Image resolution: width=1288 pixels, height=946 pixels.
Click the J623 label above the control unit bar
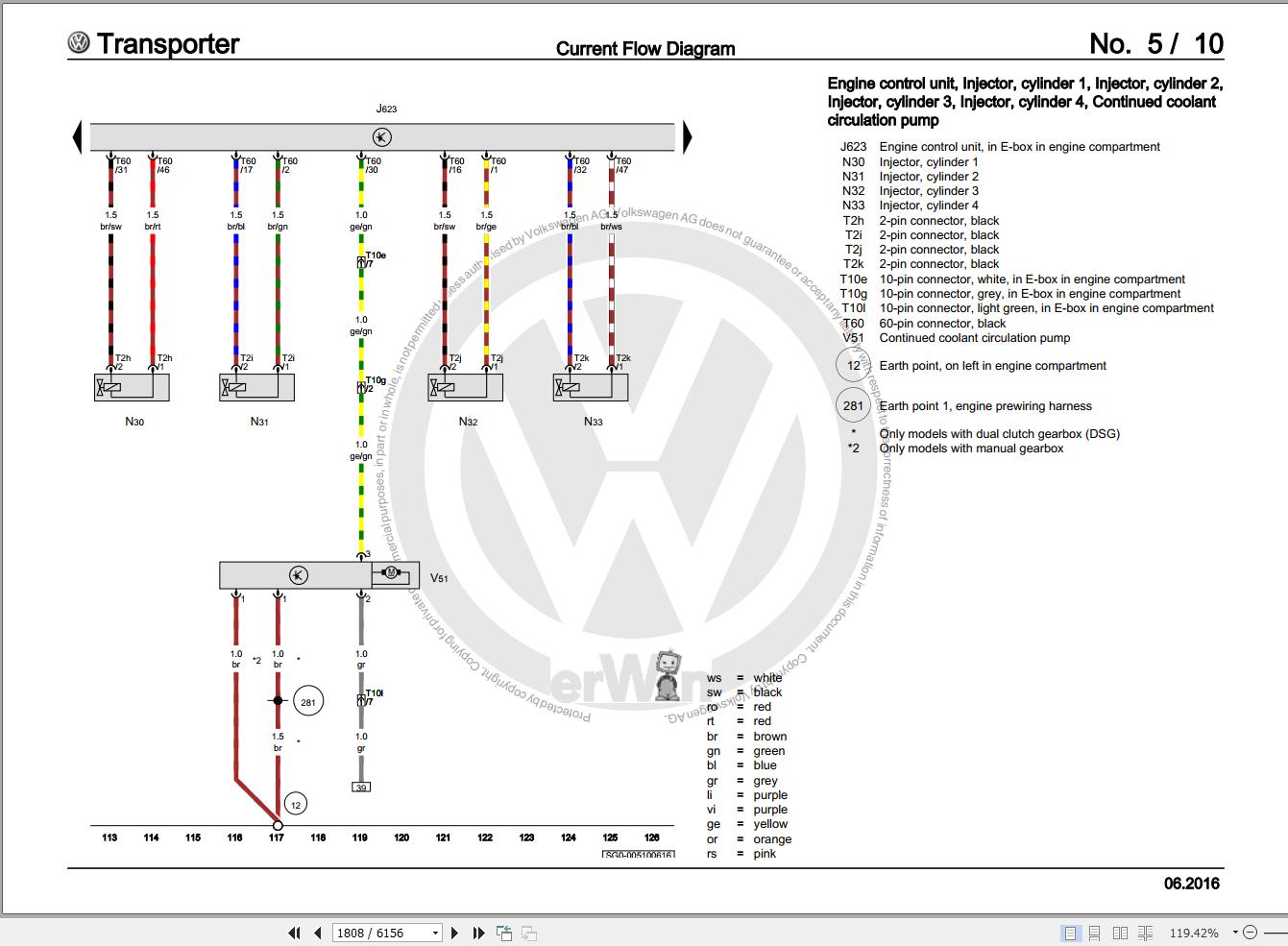tap(386, 109)
